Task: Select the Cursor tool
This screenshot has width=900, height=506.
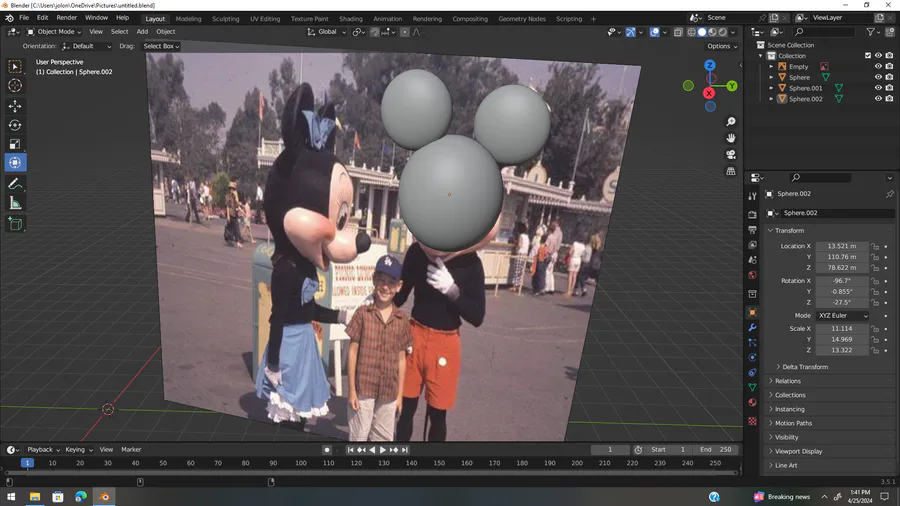Action: point(15,85)
